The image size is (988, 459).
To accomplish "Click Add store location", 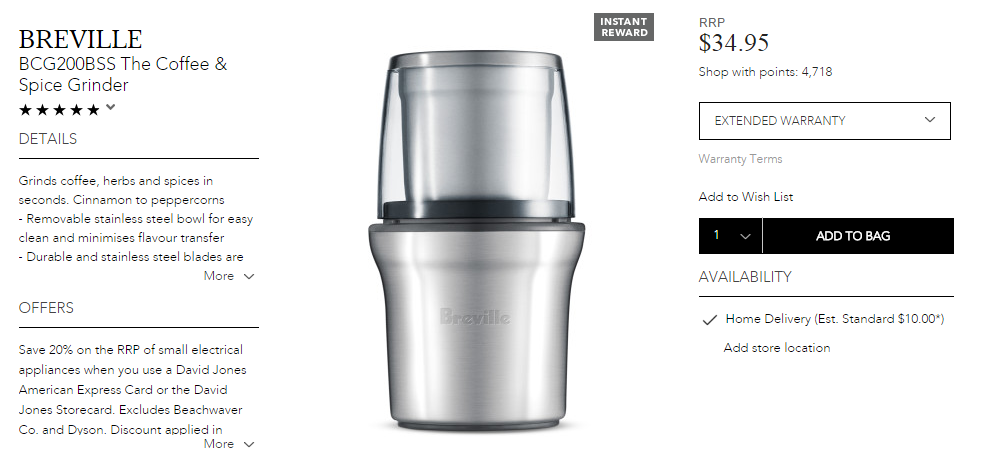I will 777,347.
